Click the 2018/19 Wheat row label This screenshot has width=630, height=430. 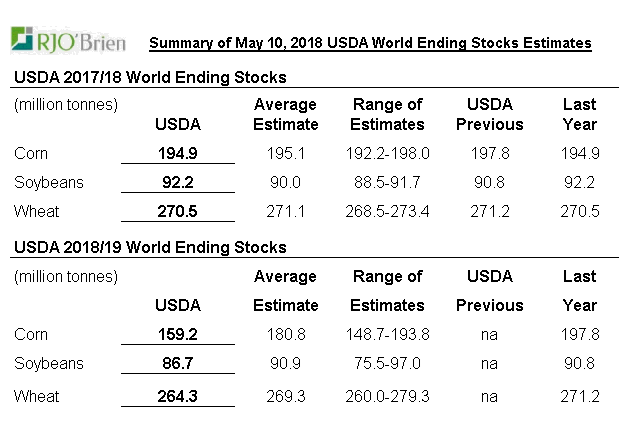pyautogui.click(x=37, y=396)
